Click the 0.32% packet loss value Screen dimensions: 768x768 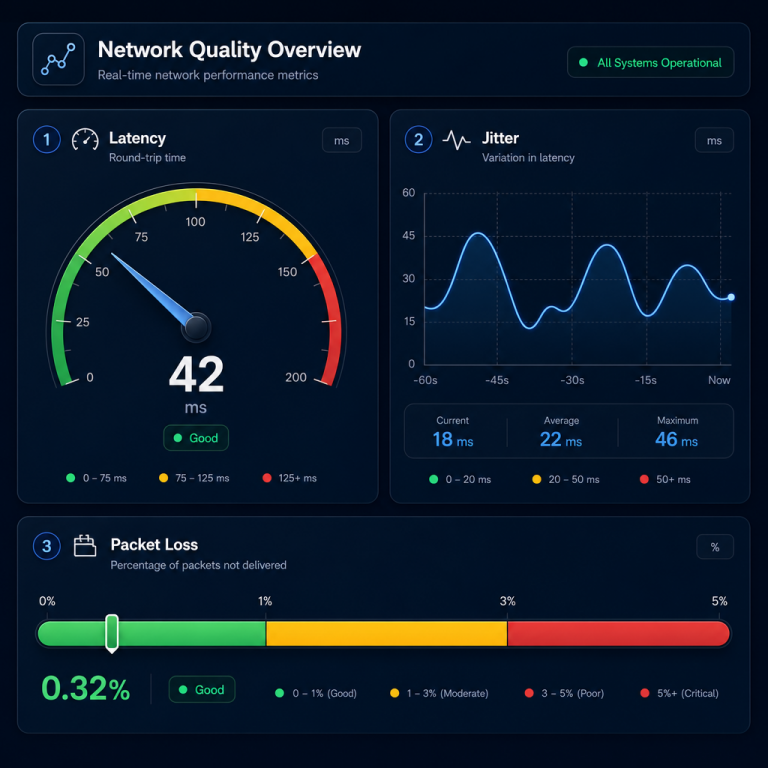pyautogui.click(x=86, y=689)
